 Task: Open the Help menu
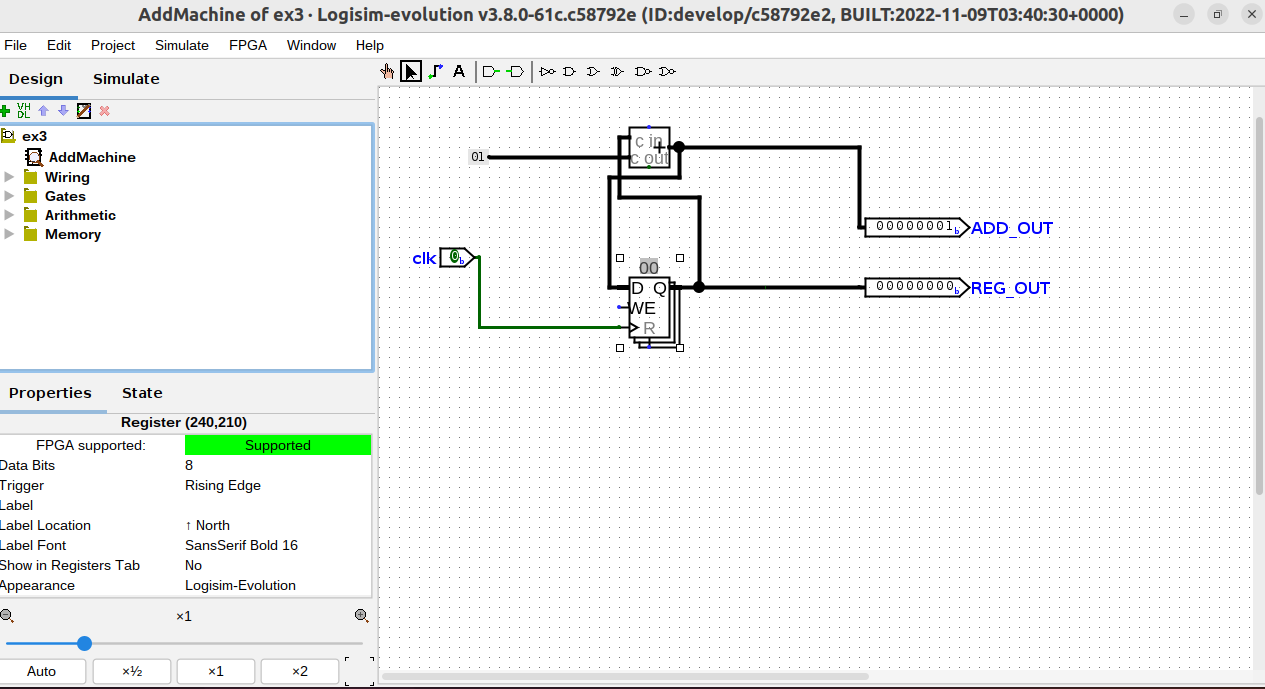(370, 45)
